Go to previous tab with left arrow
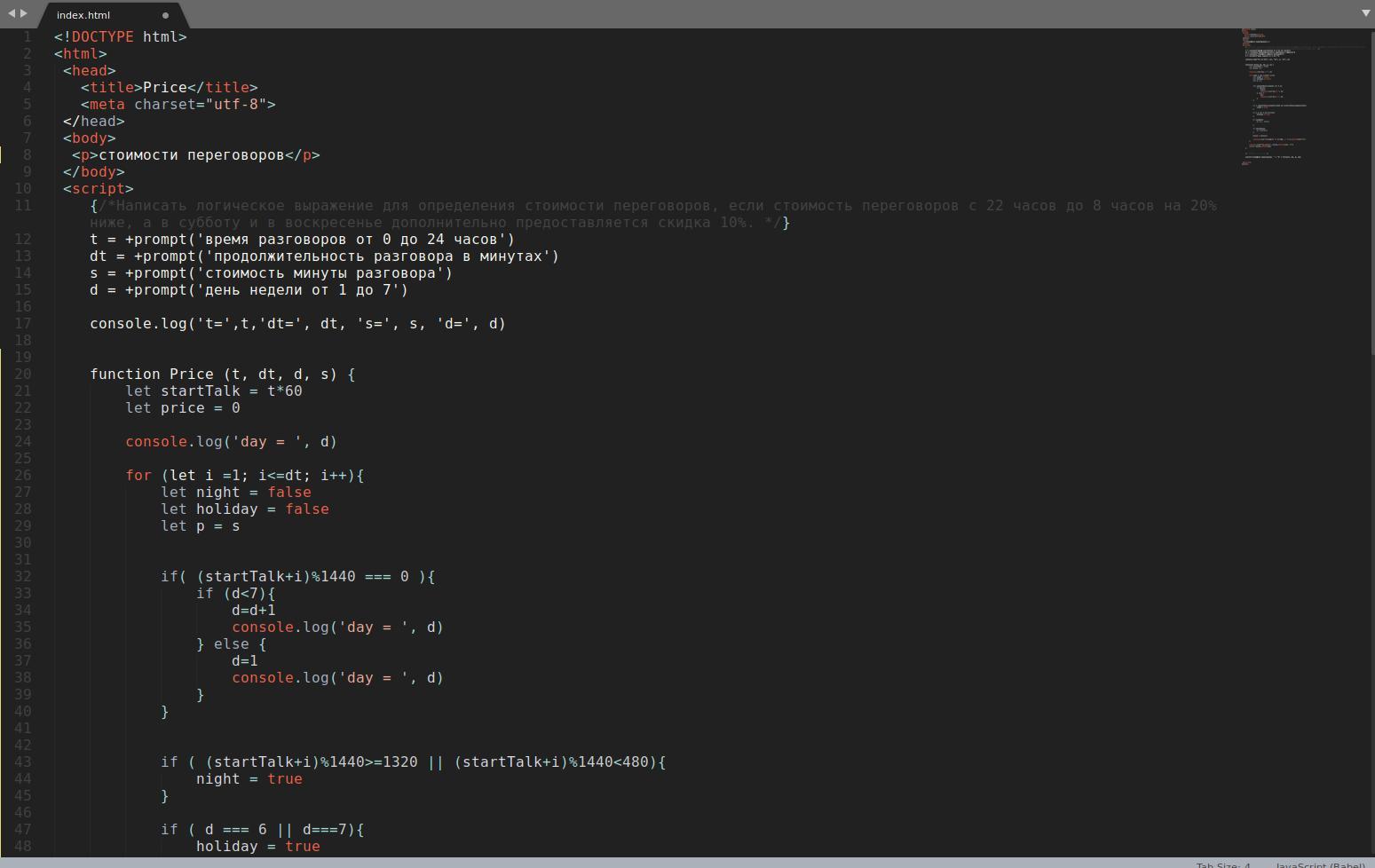The image size is (1375, 868). tap(12, 13)
